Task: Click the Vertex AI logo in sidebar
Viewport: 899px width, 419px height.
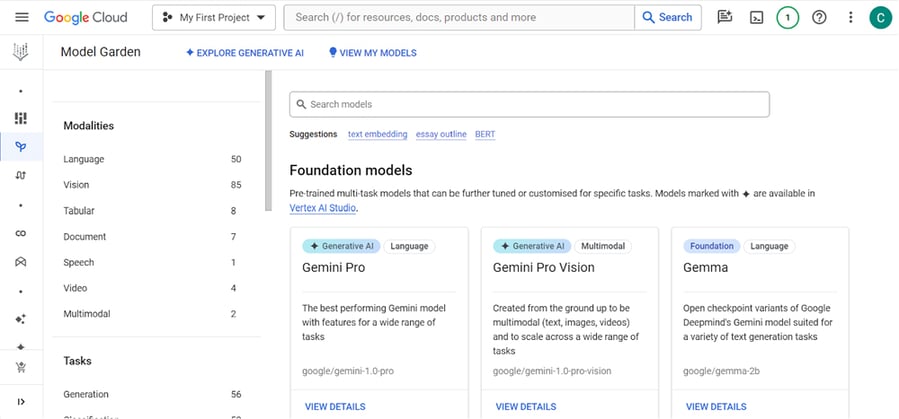Action: pos(21,53)
